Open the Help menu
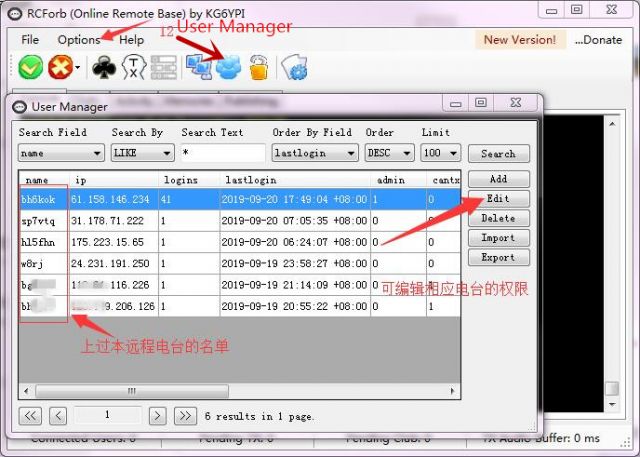The width and height of the screenshot is (640, 457). pos(131,40)
